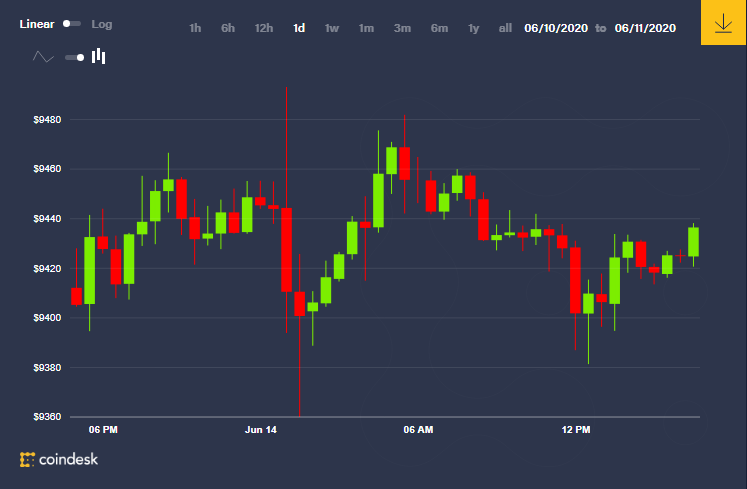Select the 1d time range
This screenshot has height=489, width=747.
[x=299, y=28]
